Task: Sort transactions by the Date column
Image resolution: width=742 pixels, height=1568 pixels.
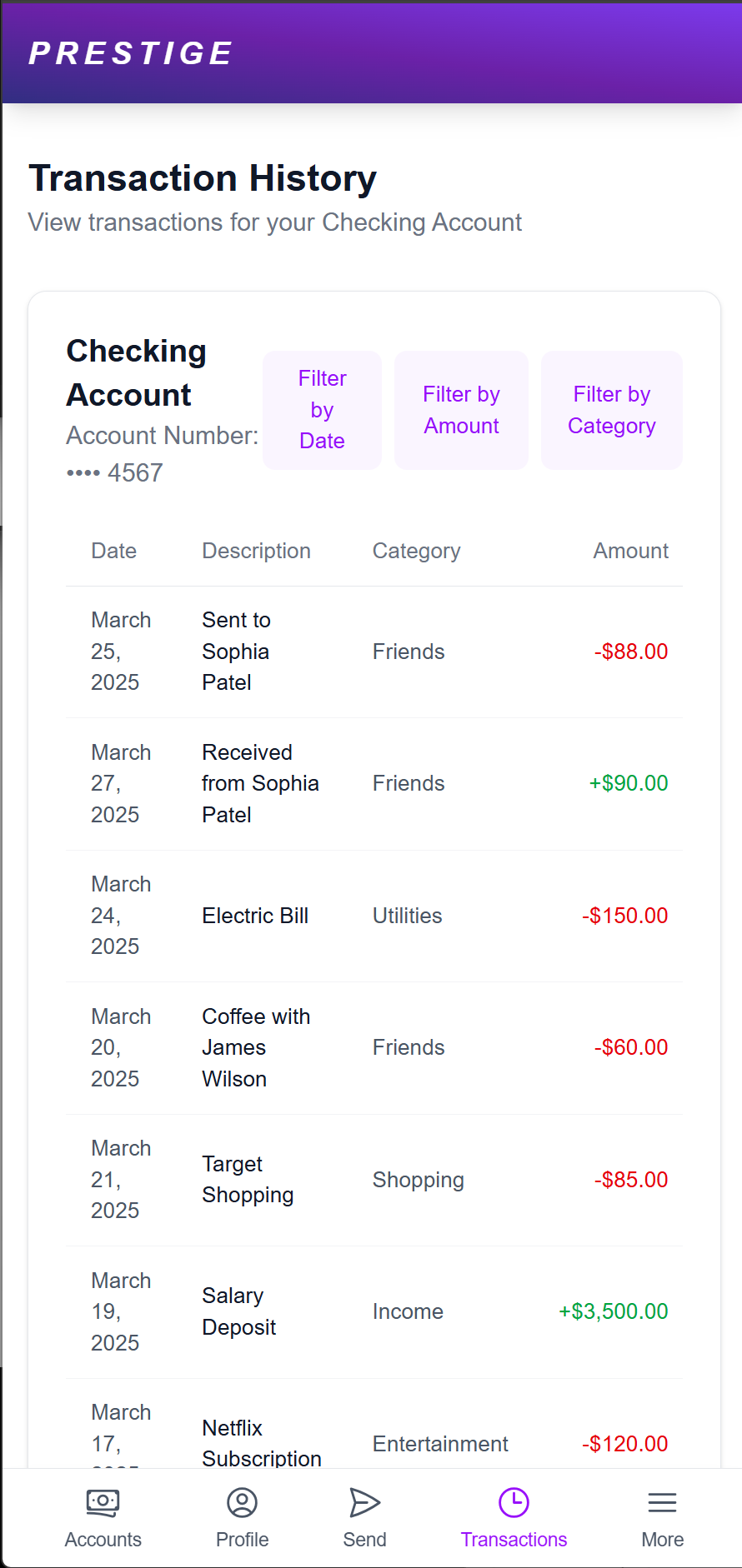Action: click(113, 550)
